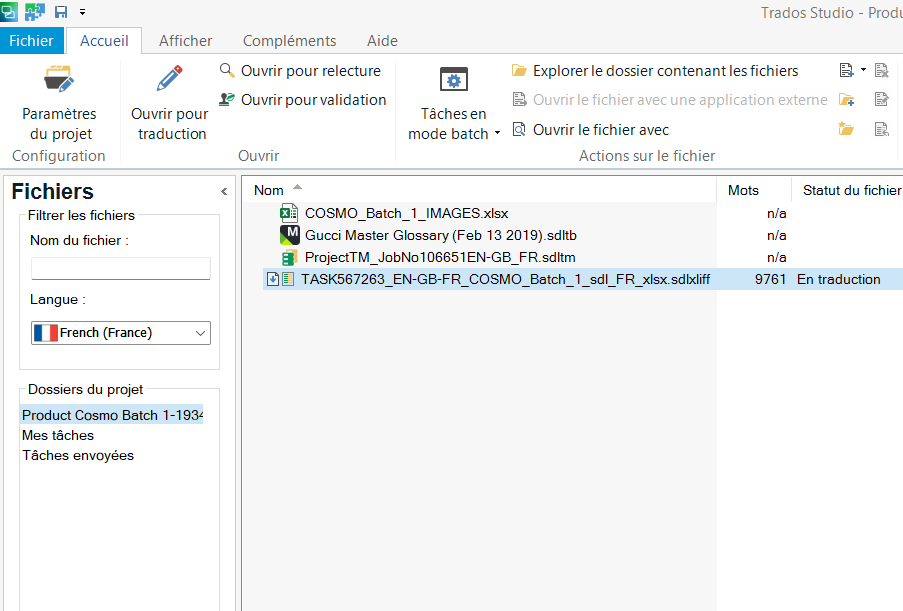This screenshot has width=903, height=611.
Task: Select Mes tâches in project folders
Action: click(58, 435)
